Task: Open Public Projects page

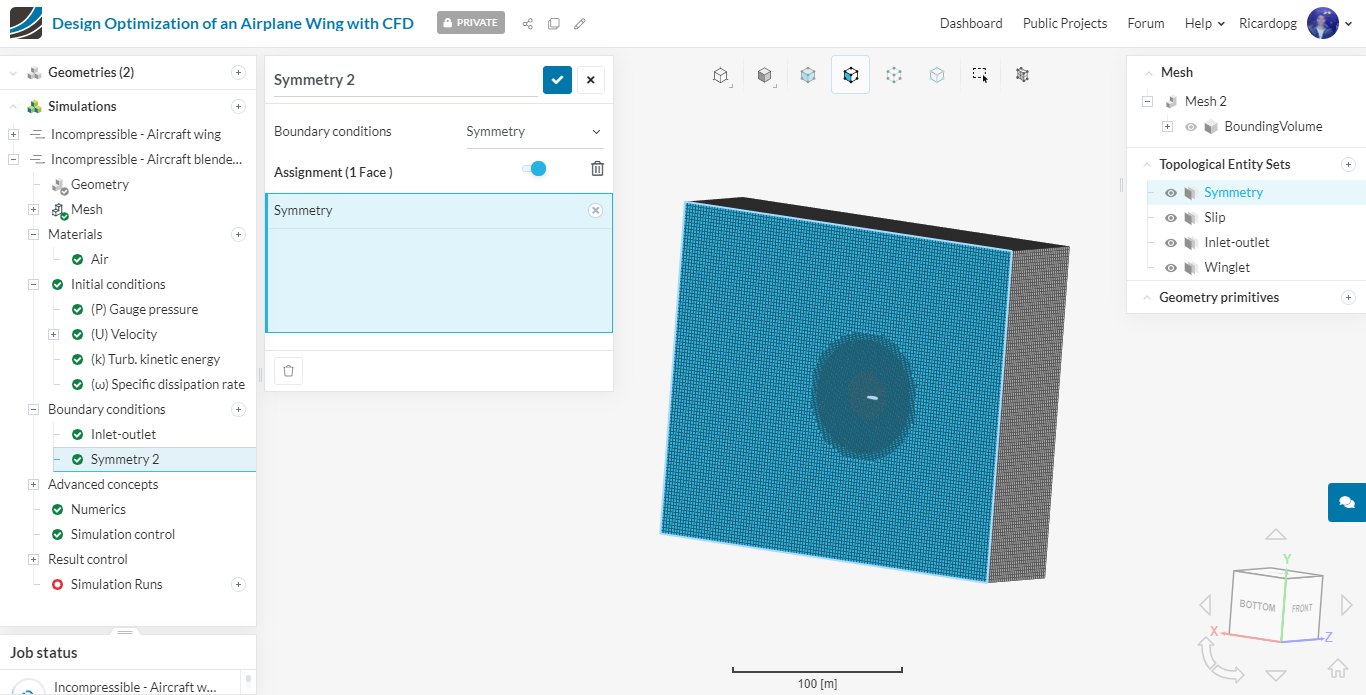Action: click(x=1065, y=23)
